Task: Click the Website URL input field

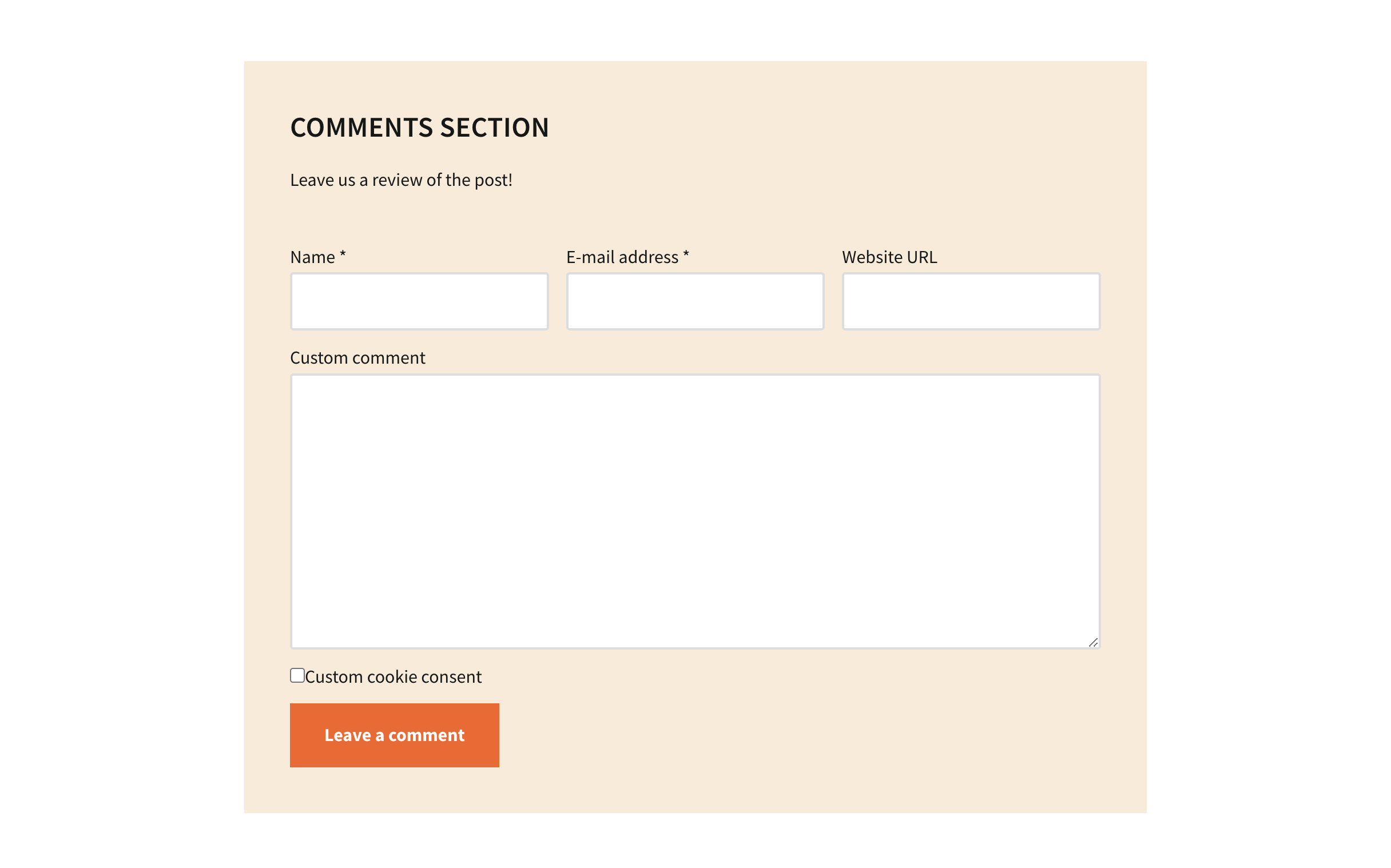Action: click(971, 301)
